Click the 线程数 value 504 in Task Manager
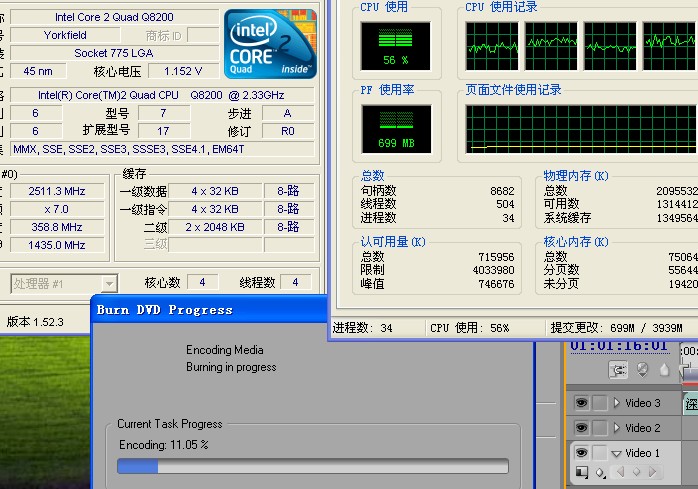This screenshot has height=489, width=698. click(505, 204)
